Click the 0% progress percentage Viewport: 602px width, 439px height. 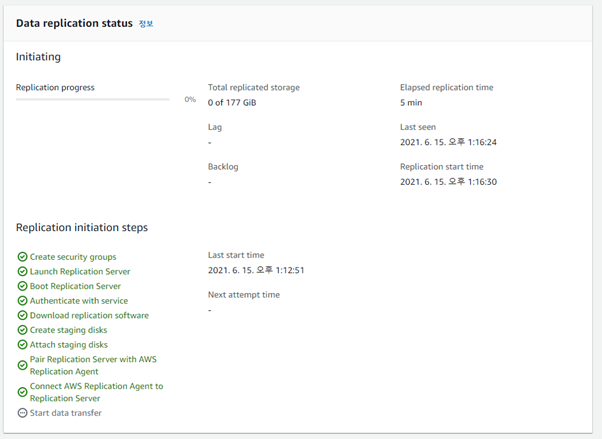click(x=190, y=99)
